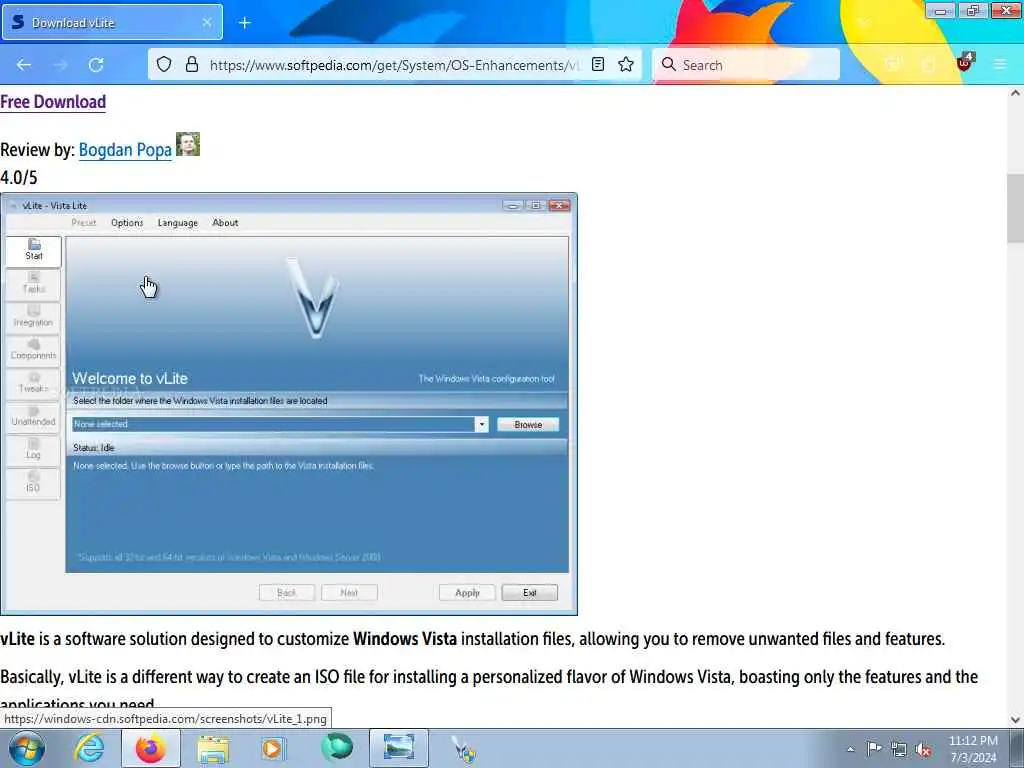Switch to the picture viewer taskbar window

tap(399, 748)
